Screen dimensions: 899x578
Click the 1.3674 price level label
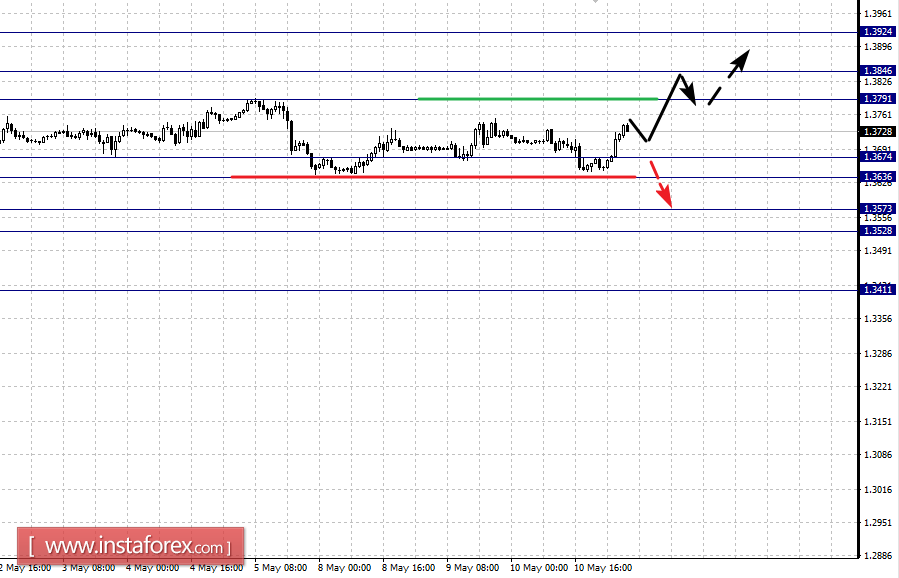pos(877,157)
